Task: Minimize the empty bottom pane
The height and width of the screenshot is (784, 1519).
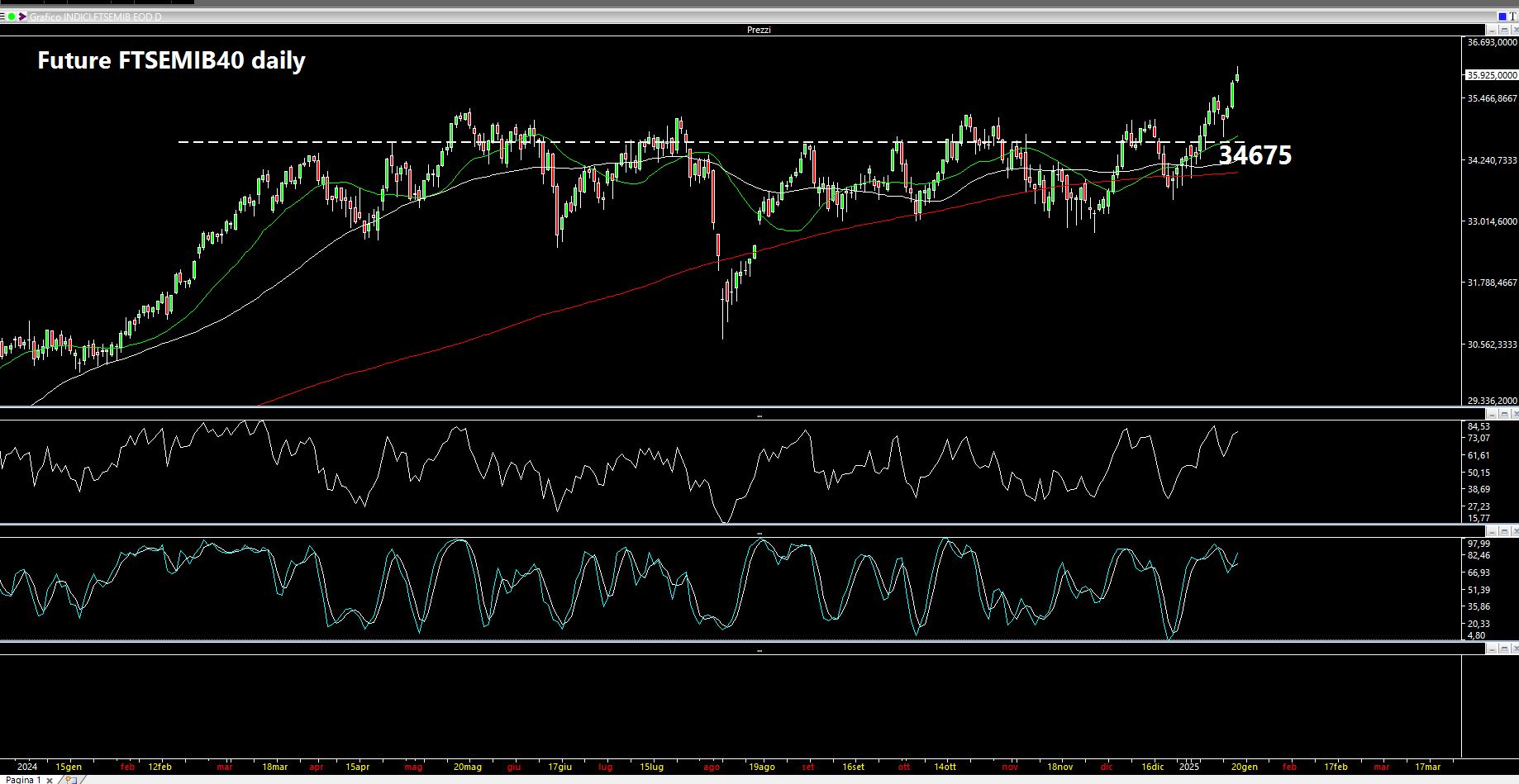Action: coord(1493,649)
